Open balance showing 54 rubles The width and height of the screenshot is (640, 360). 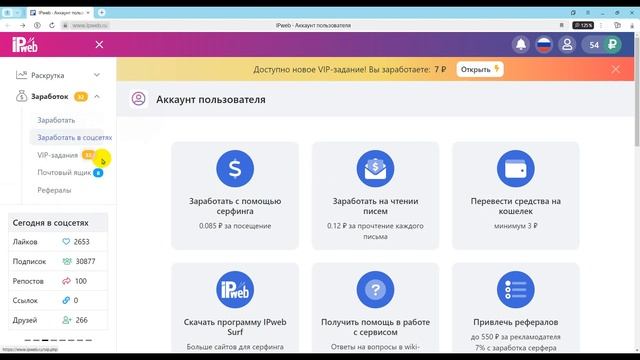coord(602,44)
